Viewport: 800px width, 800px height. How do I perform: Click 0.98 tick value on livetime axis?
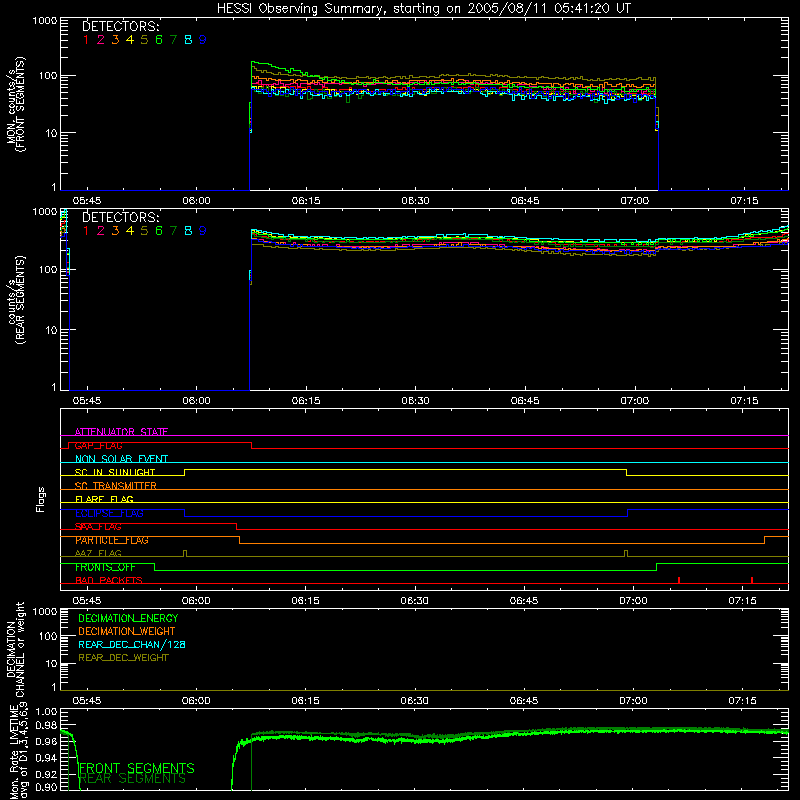pyautogui.click(x=47, y=726)
